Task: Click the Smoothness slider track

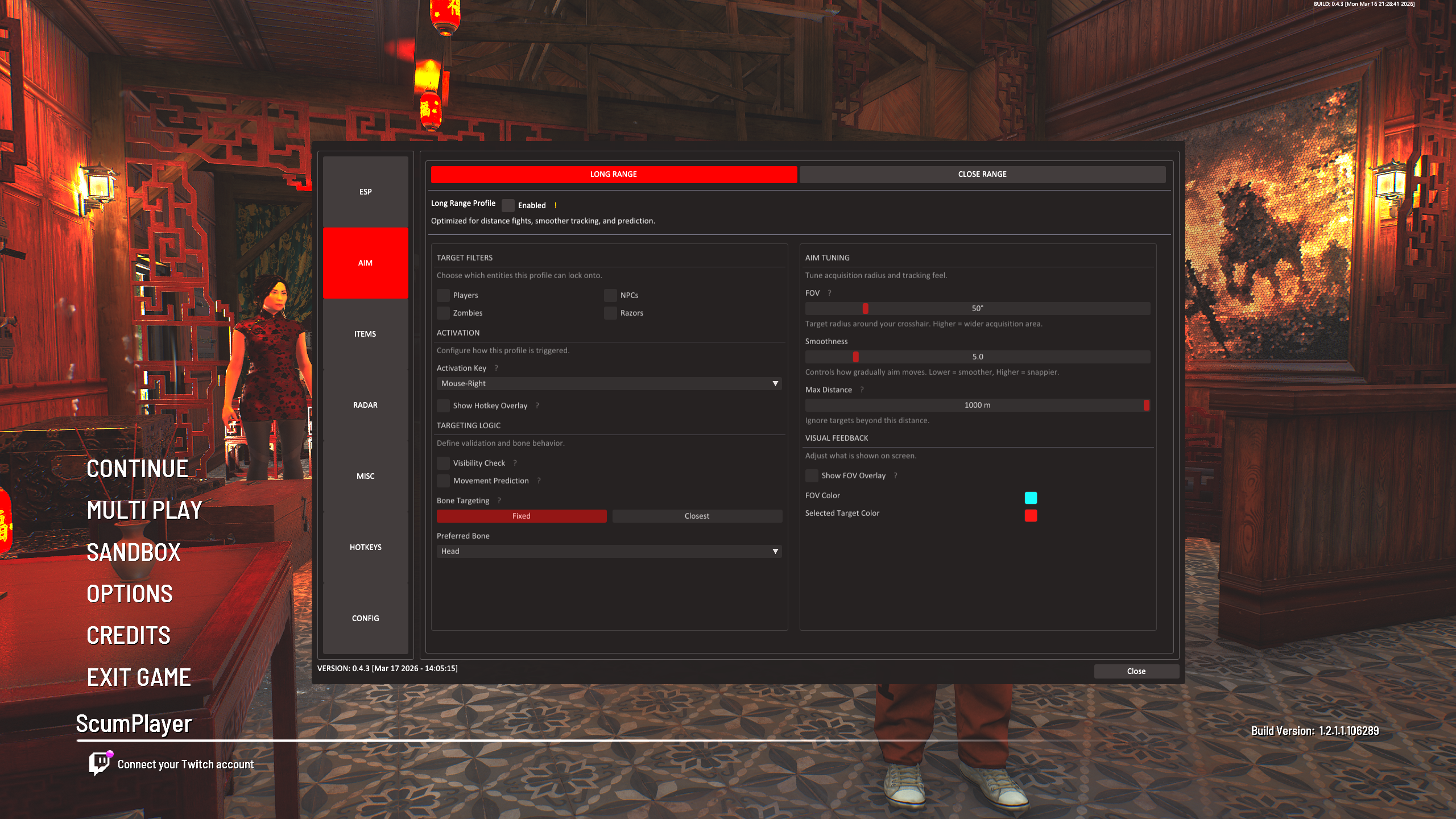Action: point(977,357)
